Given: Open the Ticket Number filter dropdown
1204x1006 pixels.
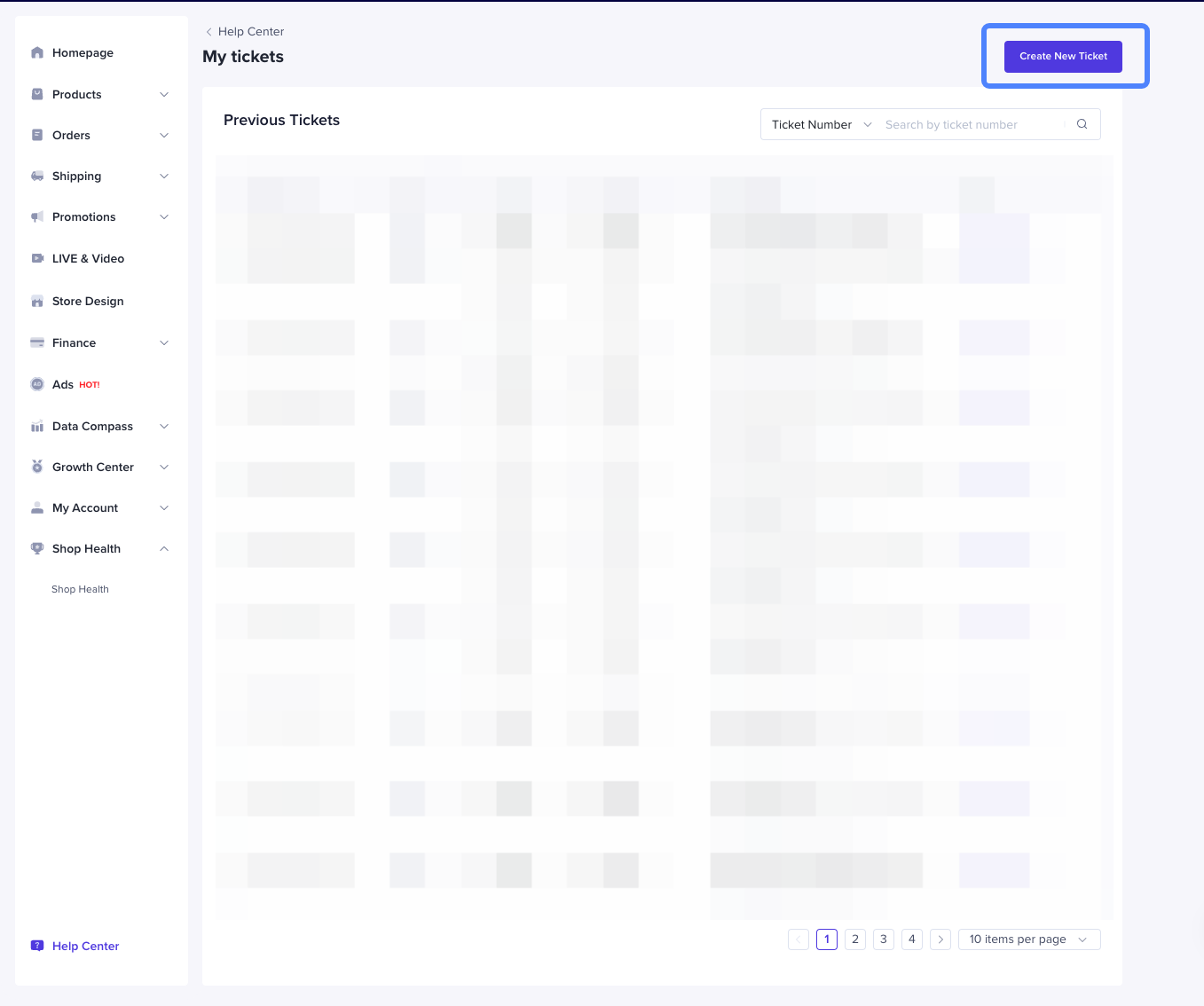Looking at the screenshot, I should coord(821,124).
